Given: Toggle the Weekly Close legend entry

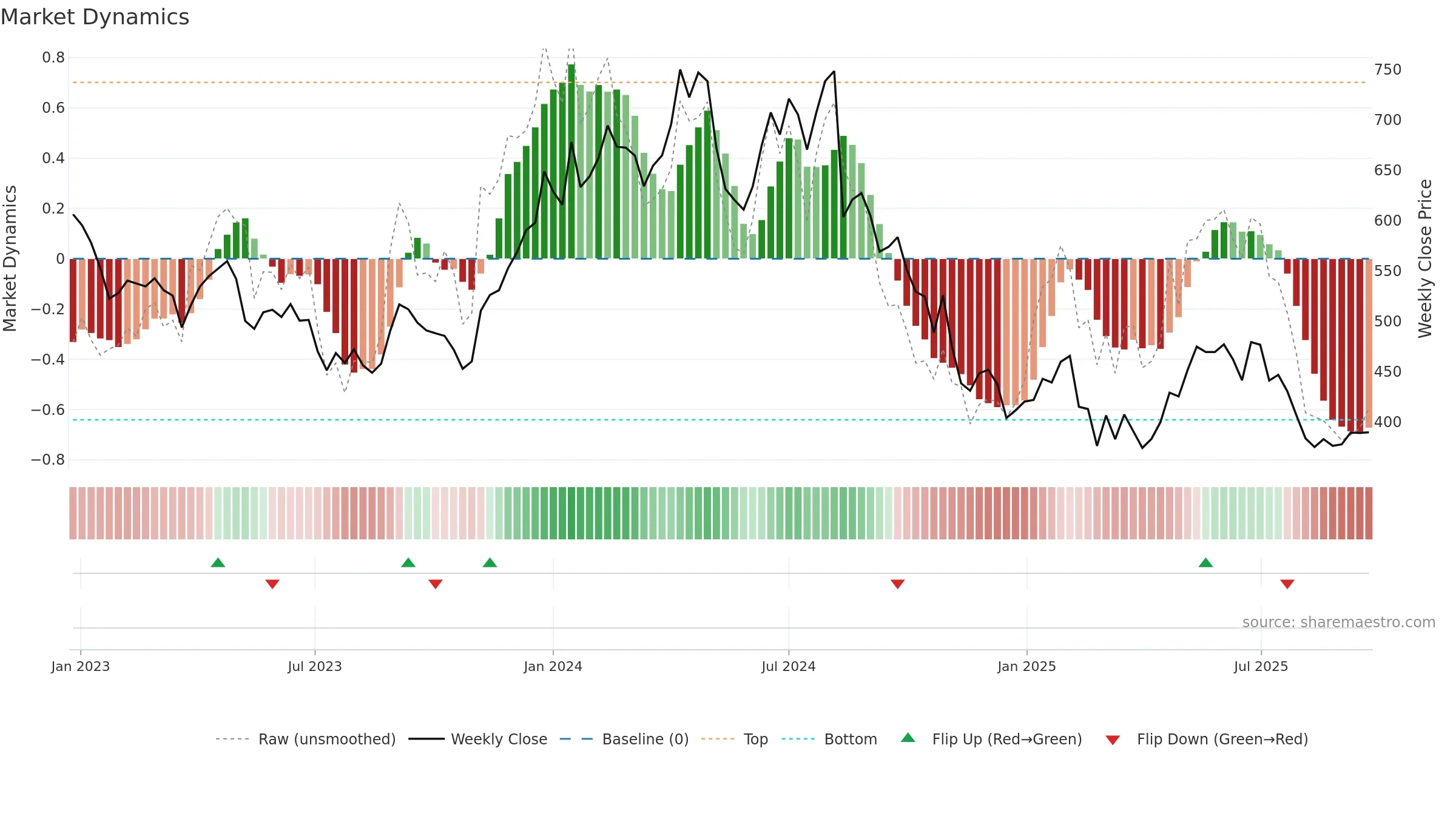Looking at the screenshot, I should pyautogui.click(x=478, y=739).
